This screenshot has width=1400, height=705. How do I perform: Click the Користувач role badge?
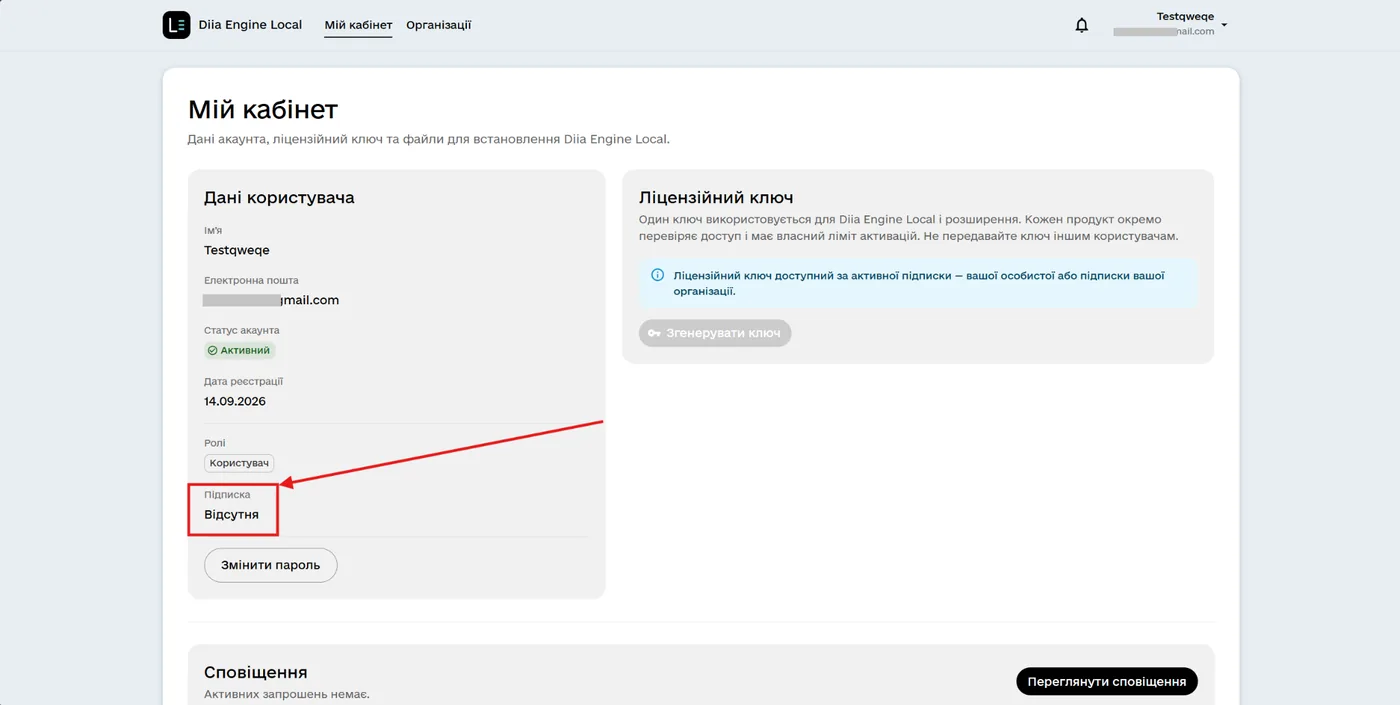coord(239,464)
